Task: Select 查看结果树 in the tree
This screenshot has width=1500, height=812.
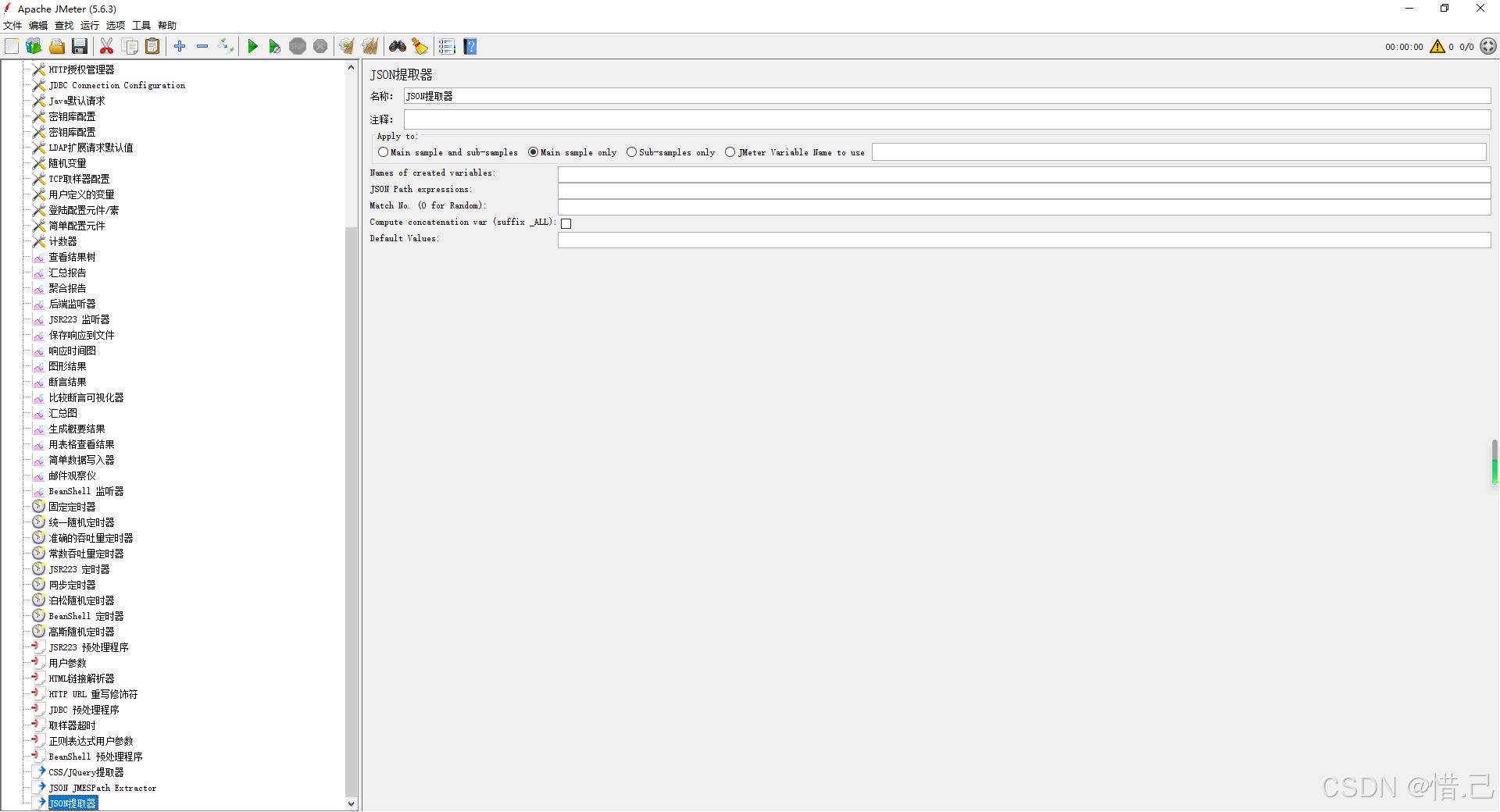Action: click(72, 257)
